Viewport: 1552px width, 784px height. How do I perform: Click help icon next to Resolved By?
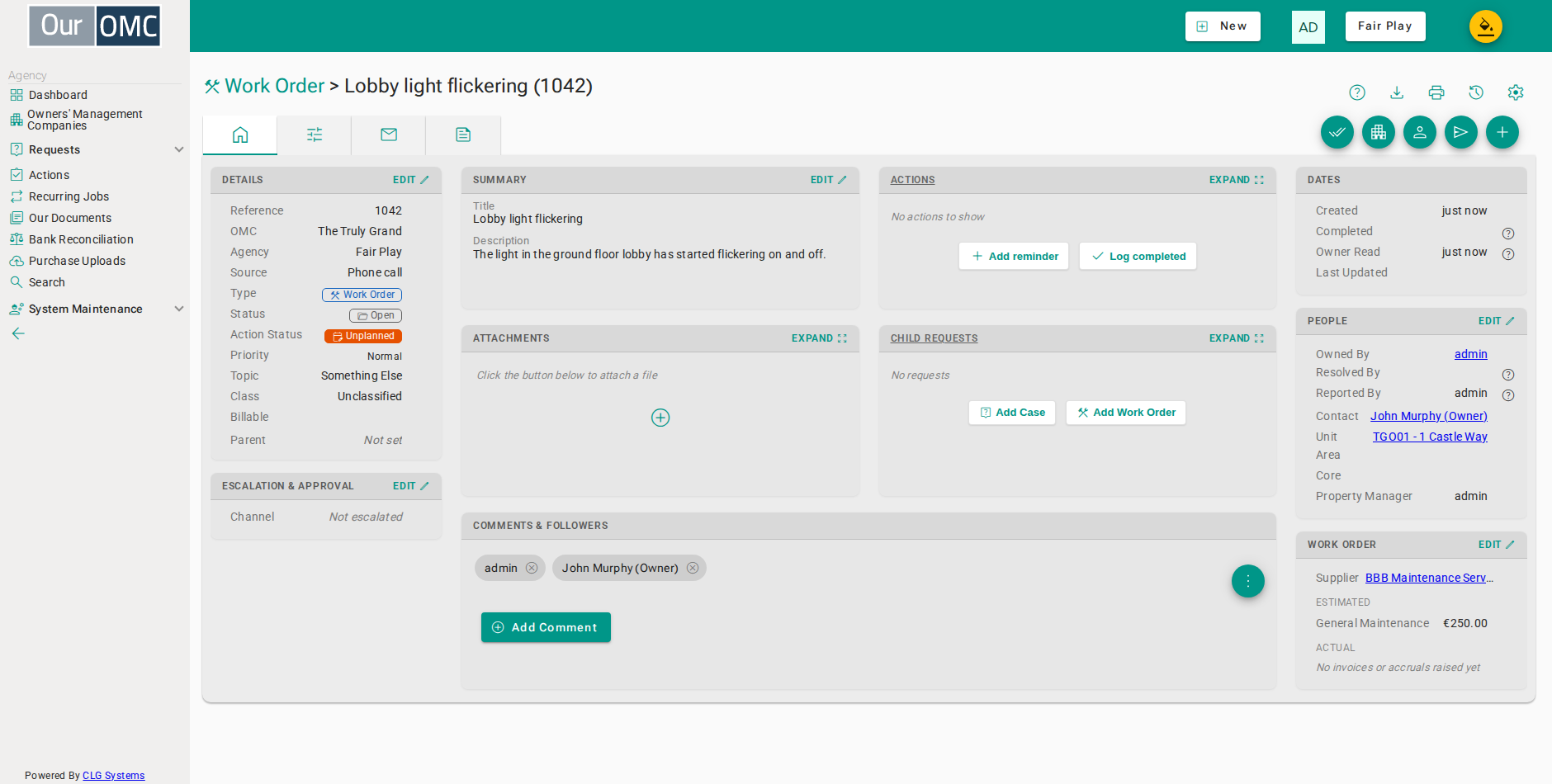point(1508,375)
